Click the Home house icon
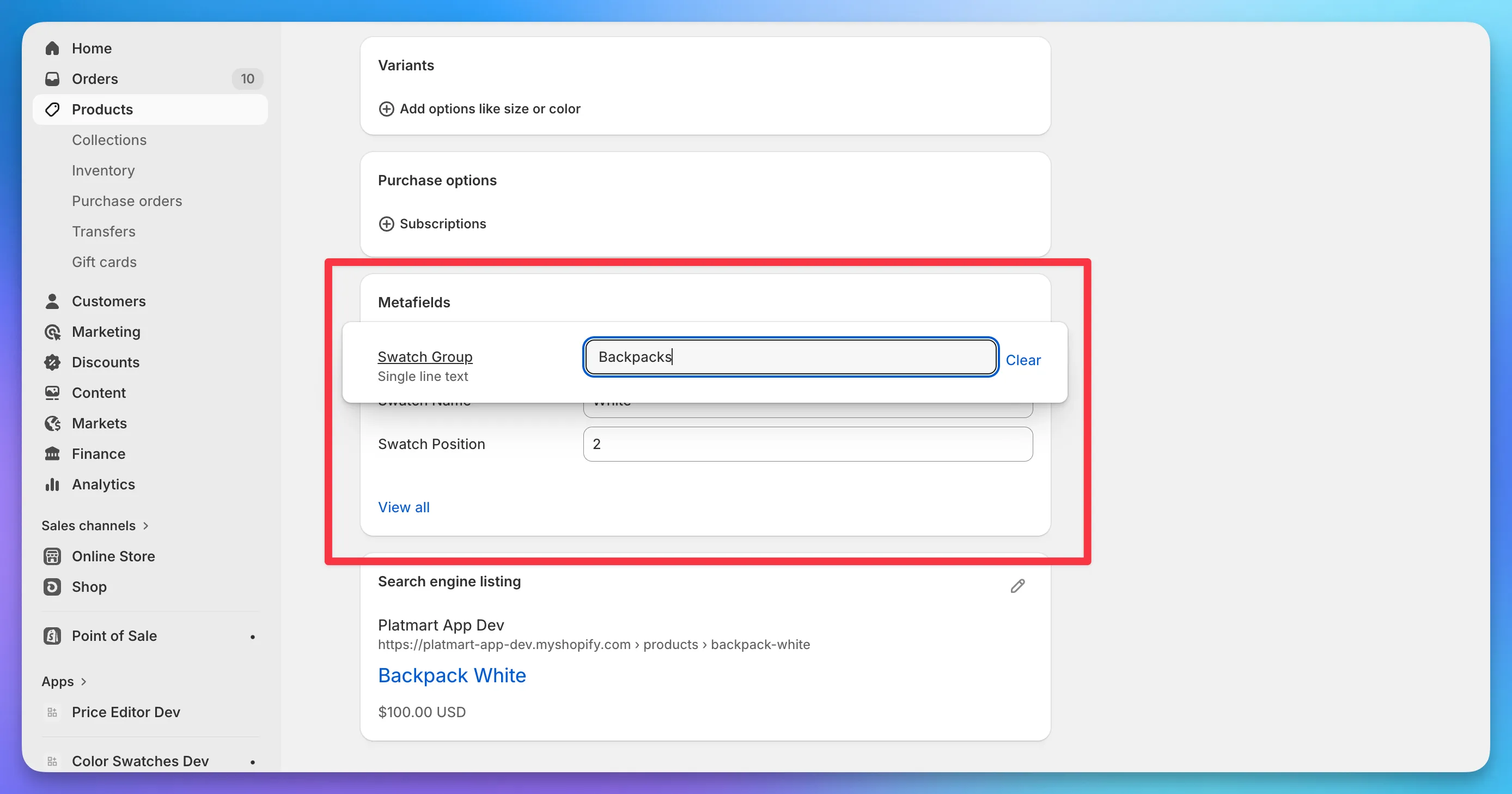This screenshot has height=794, width=1512. point(52,48)
